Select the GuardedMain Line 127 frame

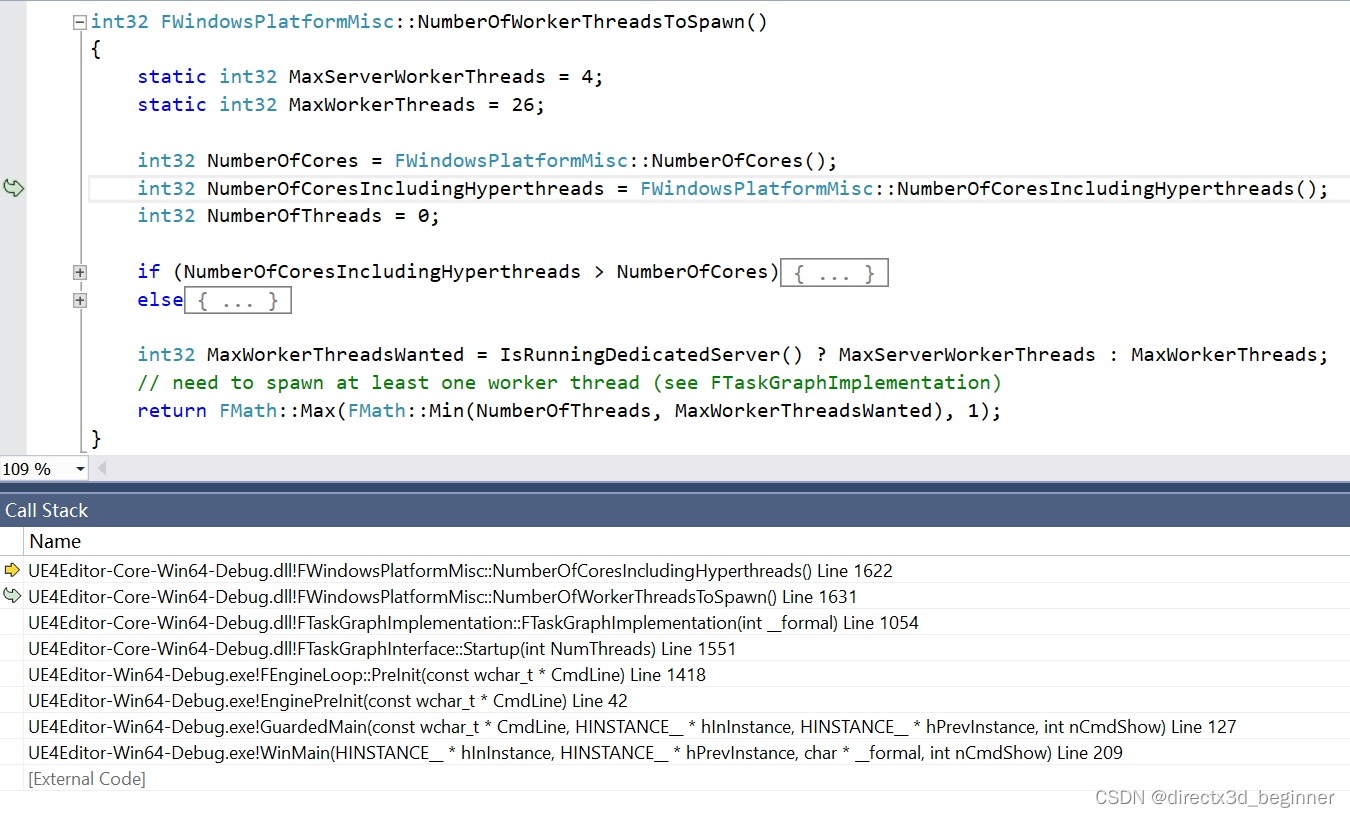tap(632, 727)
